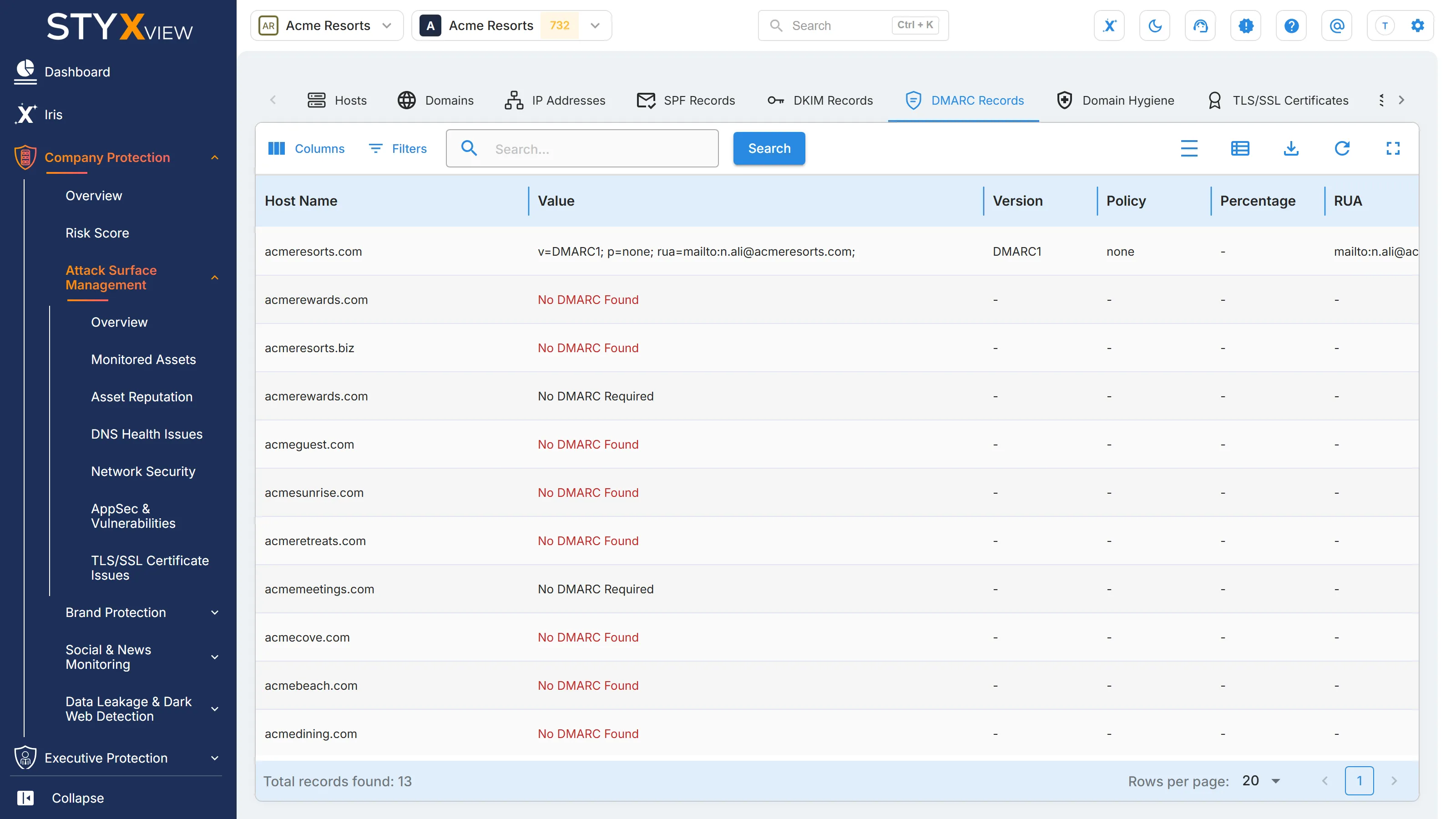Open the support headset icon
1456x819 pixels.
(x=1200, y=25)
